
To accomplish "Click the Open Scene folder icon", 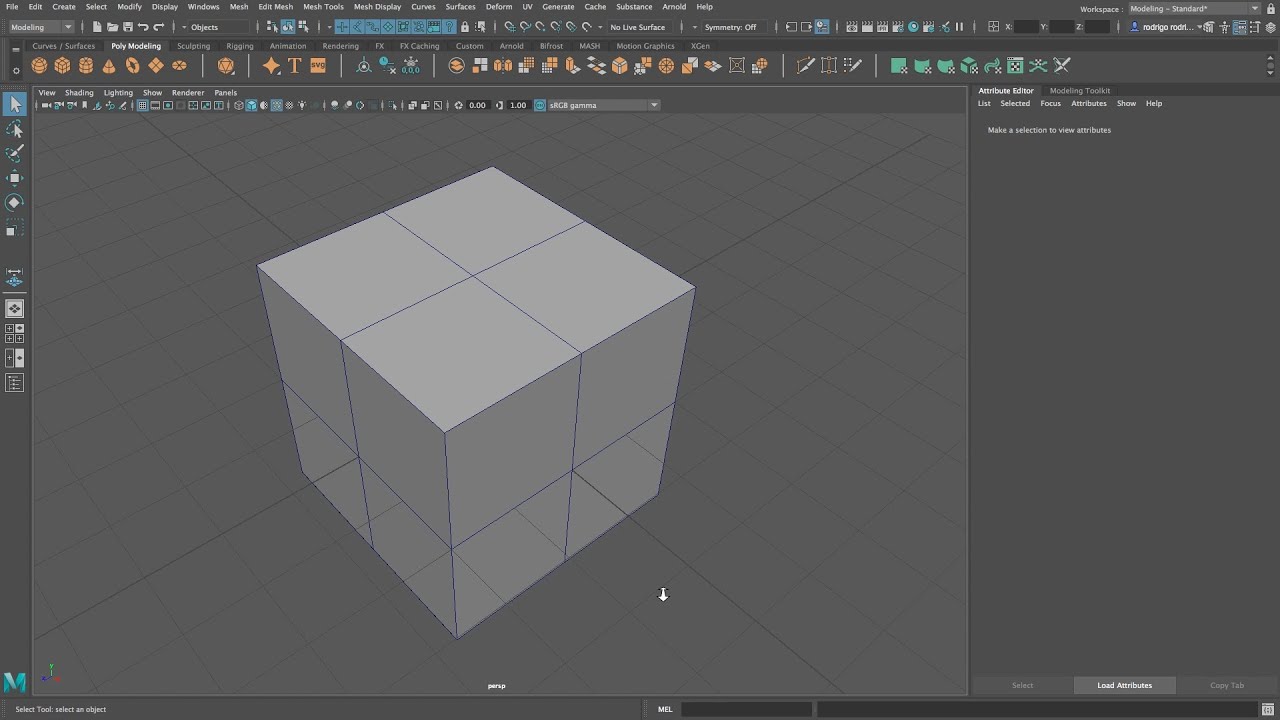I will [112, 27].
